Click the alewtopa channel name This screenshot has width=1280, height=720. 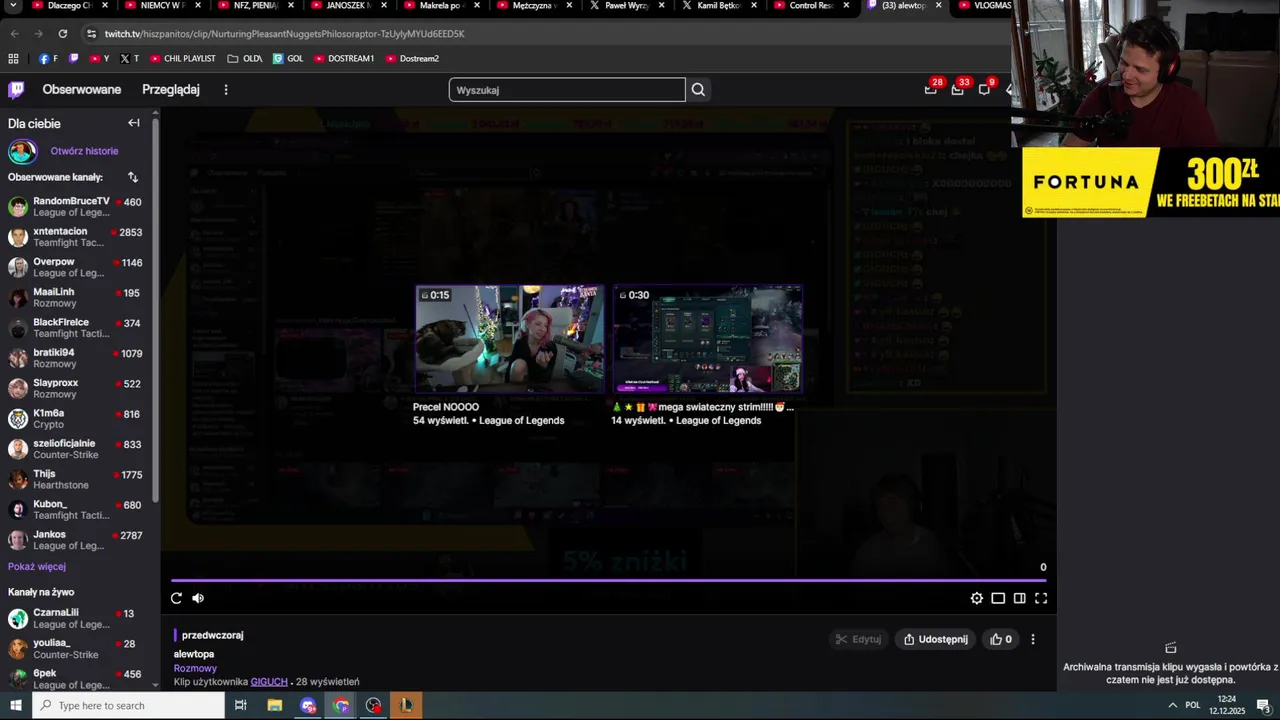point(194,654)
